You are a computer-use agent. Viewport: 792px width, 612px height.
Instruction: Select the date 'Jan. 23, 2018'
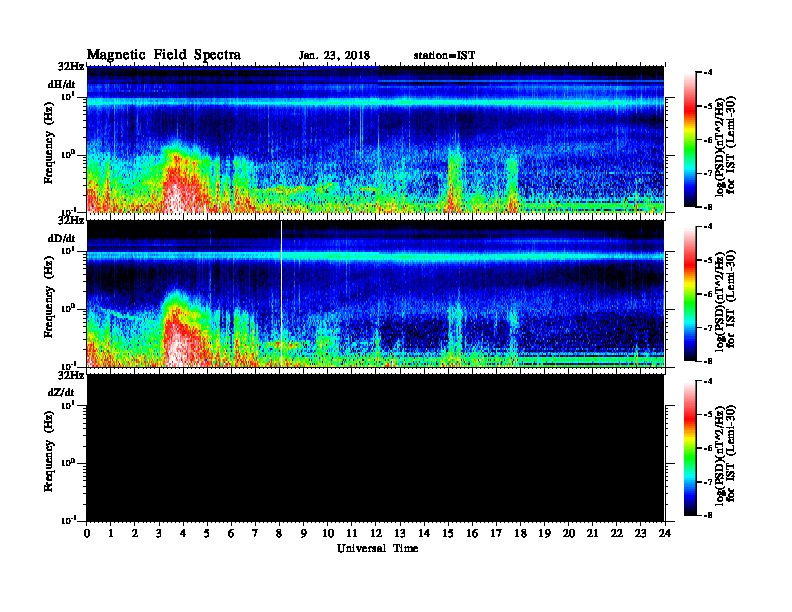click(334, 56)
